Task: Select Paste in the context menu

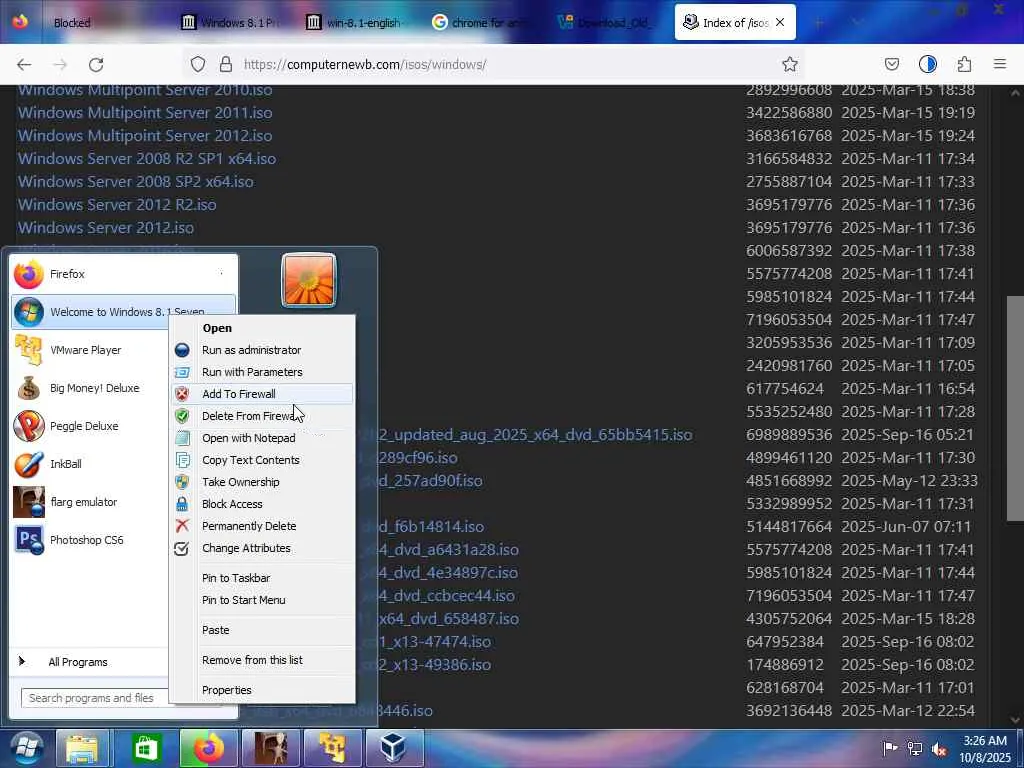Action: tap(262, 630)
